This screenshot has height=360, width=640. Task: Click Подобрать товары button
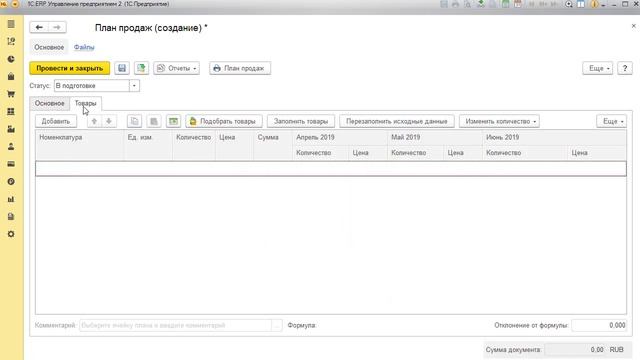224,121
